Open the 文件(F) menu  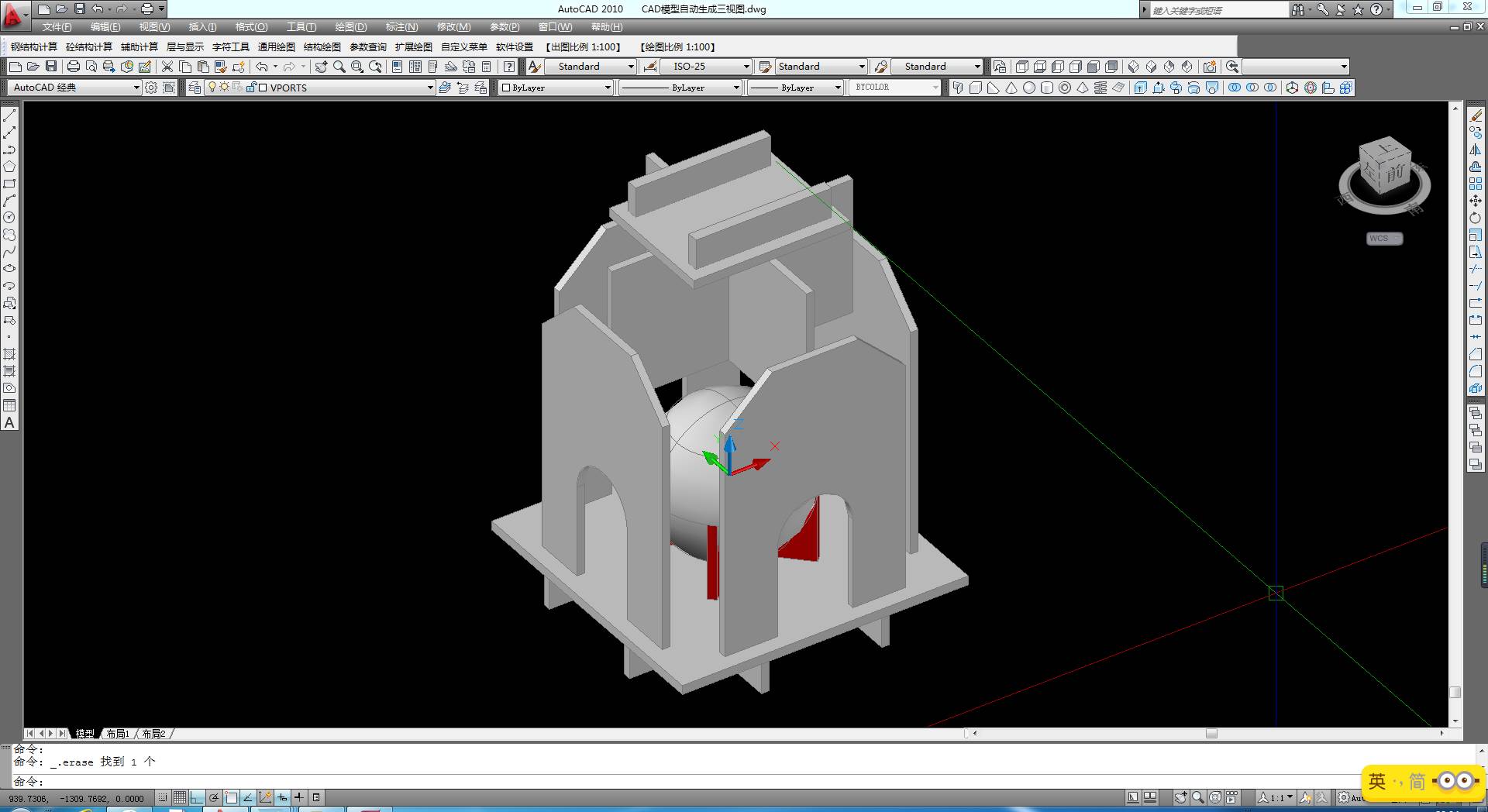click(57, 27)
